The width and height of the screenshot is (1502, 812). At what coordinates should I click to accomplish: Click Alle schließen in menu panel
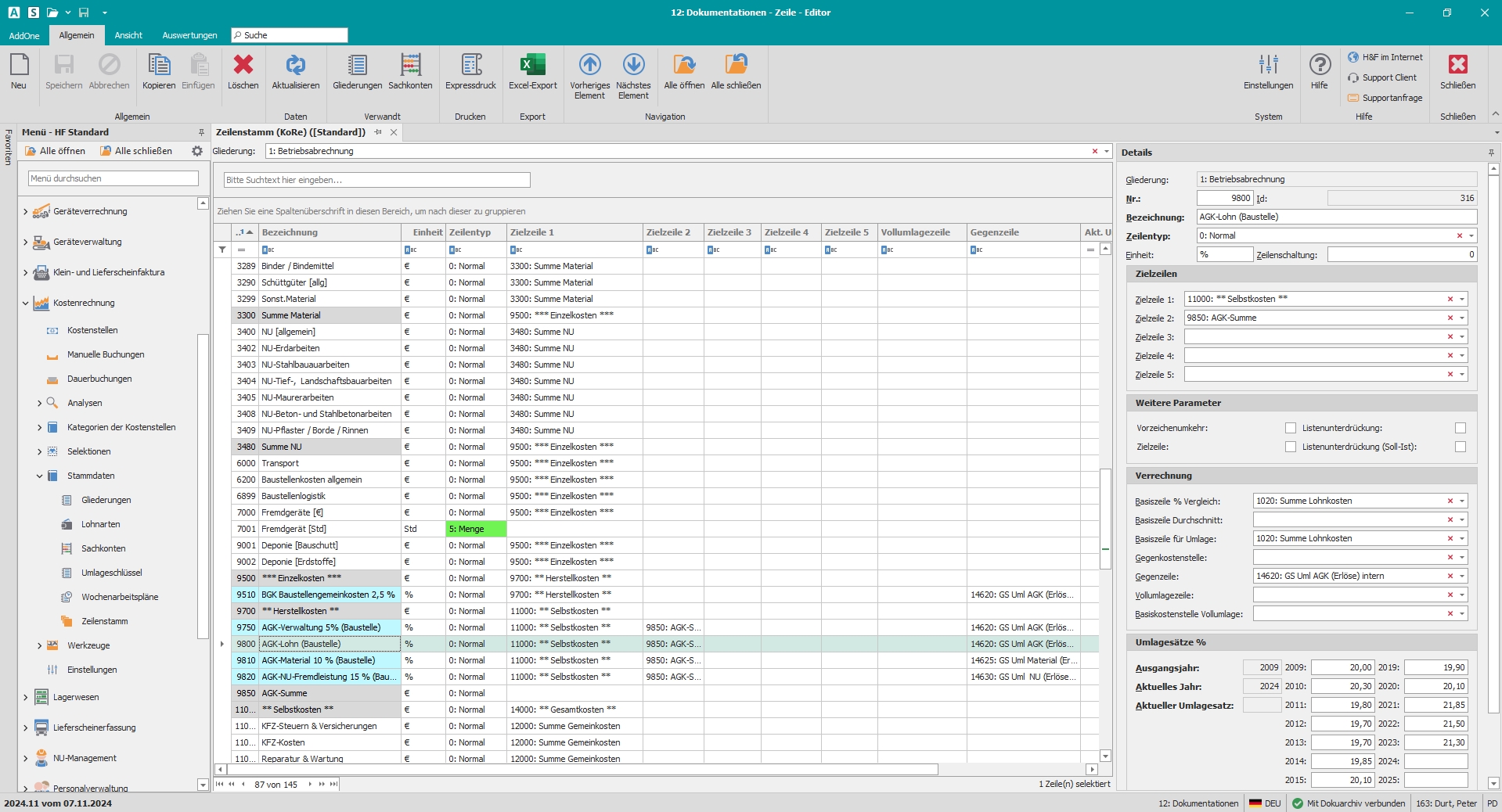pyautogui.click(x=136, y=151)
